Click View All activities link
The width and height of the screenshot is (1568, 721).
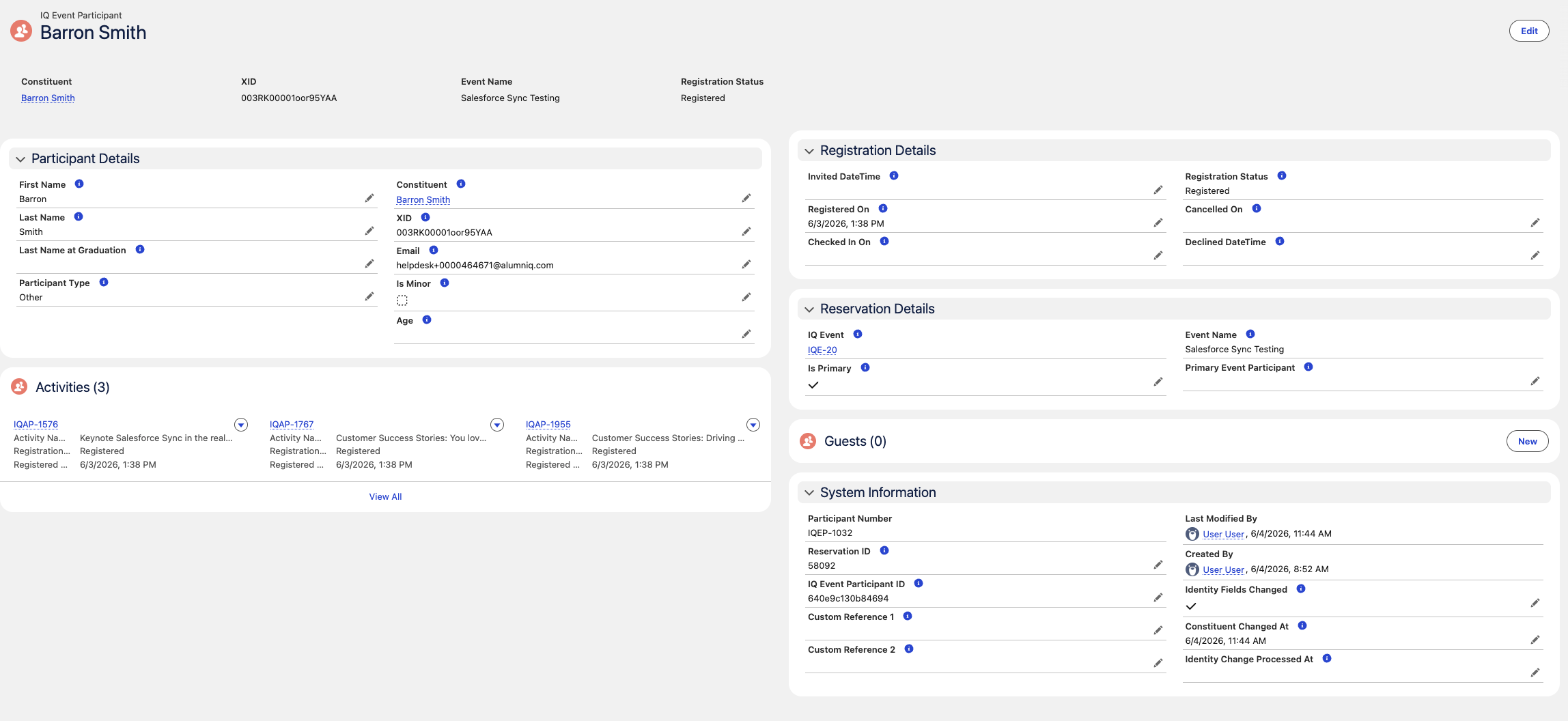tap(385, 496)
